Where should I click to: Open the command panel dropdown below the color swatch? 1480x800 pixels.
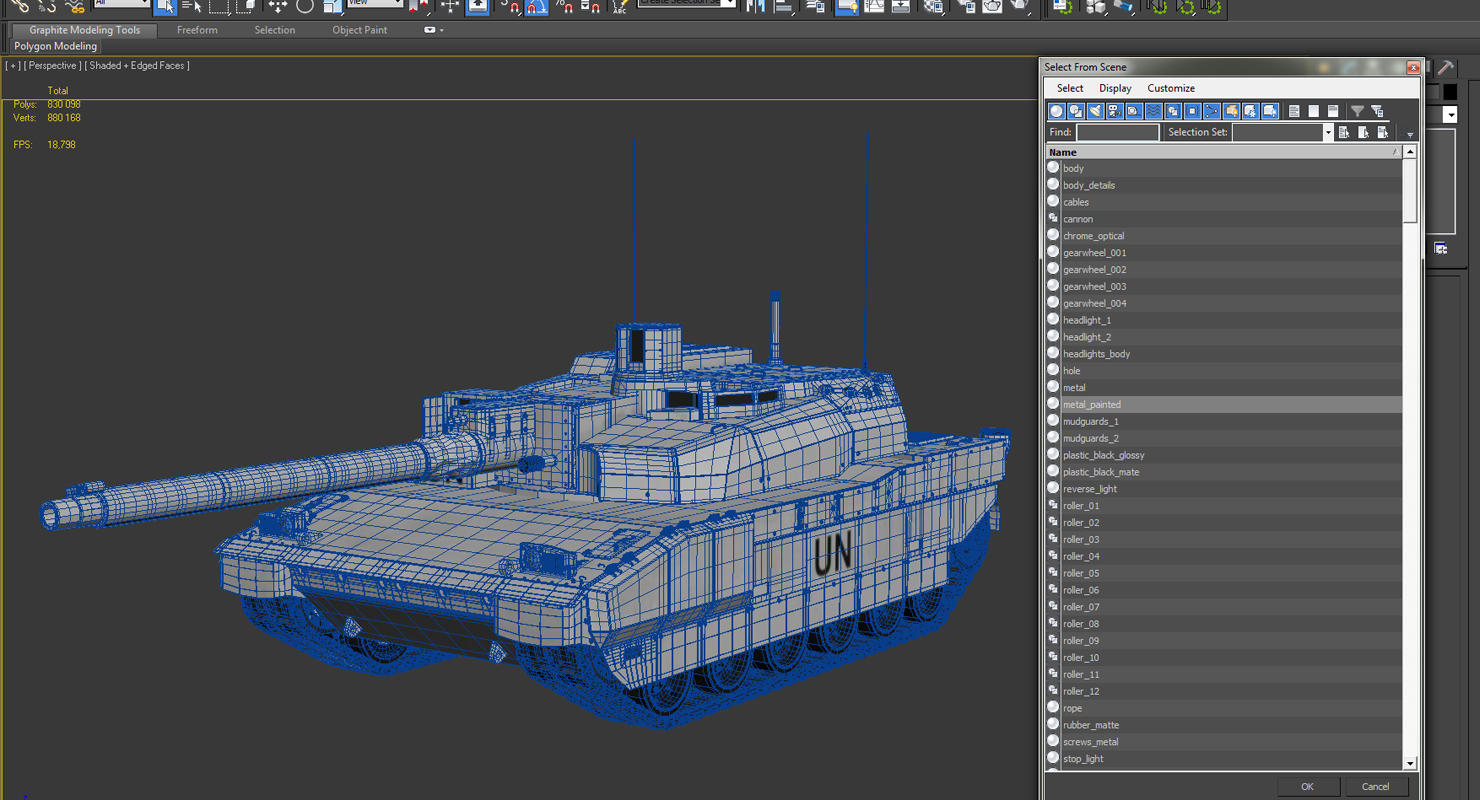(1451, 116)
